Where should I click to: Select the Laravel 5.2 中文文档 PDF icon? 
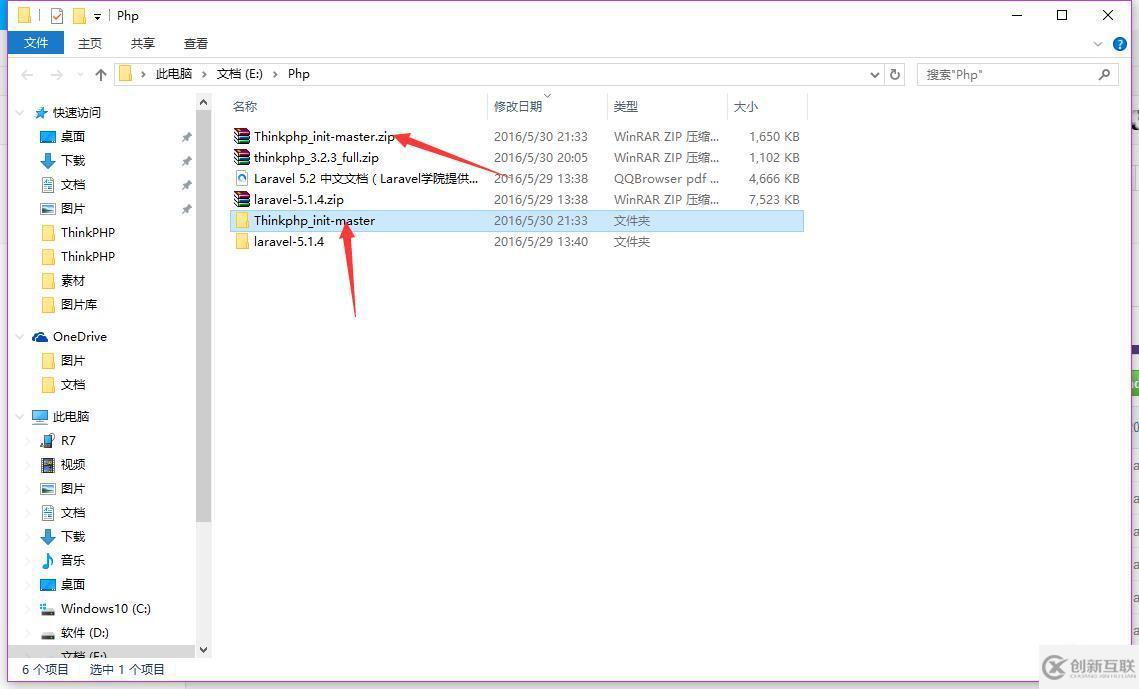(242, 178)
